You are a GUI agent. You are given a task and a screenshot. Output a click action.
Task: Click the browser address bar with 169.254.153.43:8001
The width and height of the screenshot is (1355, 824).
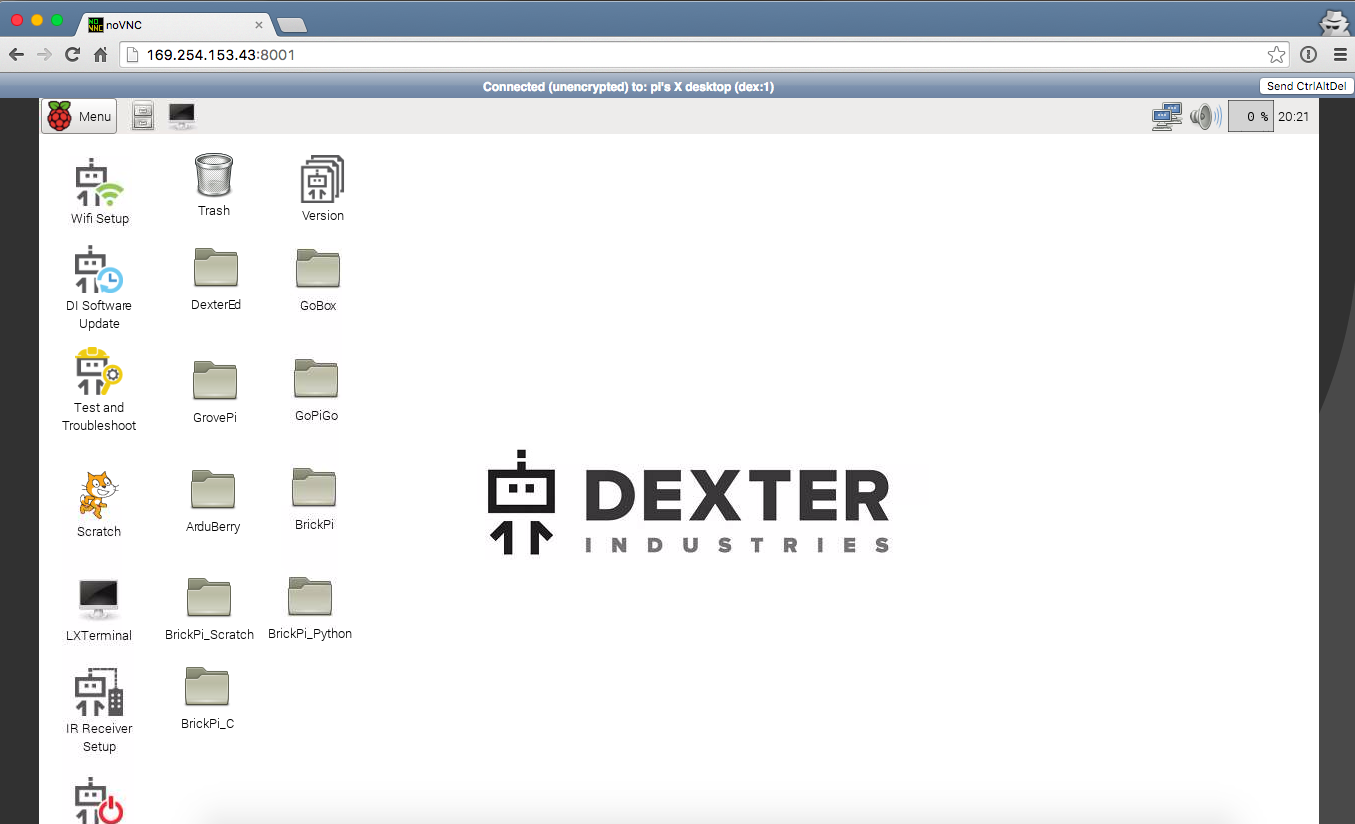pyautogui.click(x=704, y=55)
